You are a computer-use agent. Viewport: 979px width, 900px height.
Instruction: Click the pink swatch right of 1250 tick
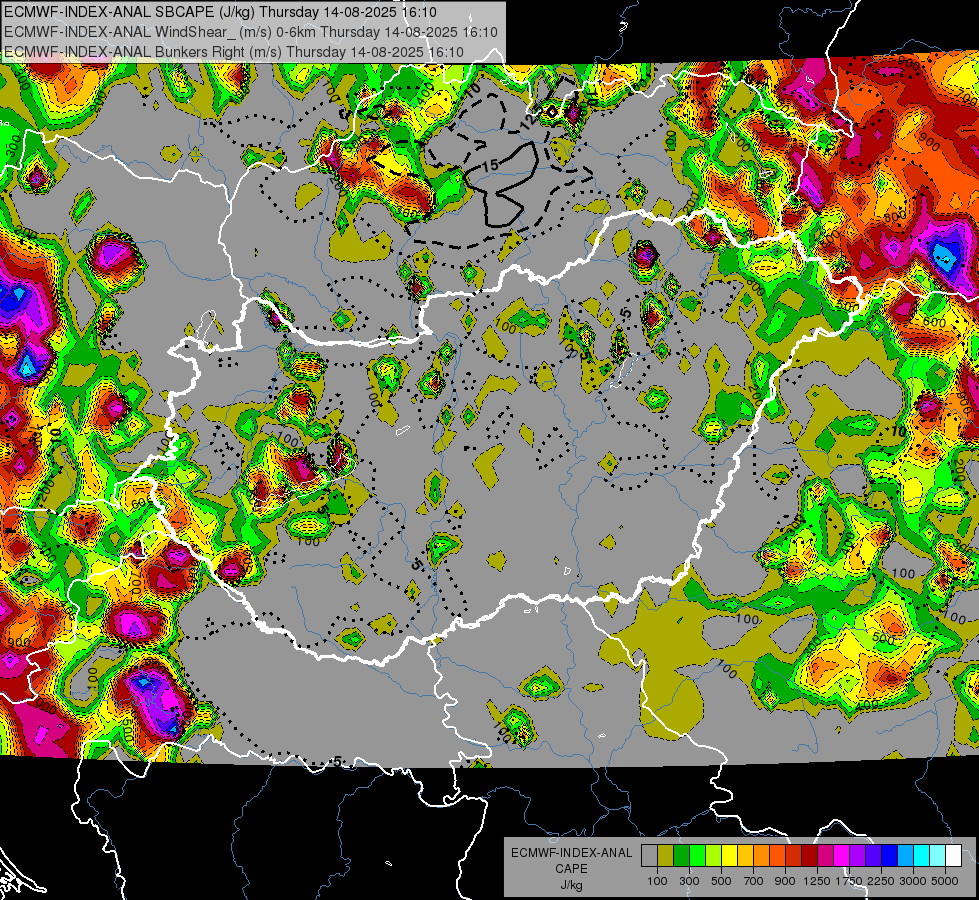coord(825,856)
